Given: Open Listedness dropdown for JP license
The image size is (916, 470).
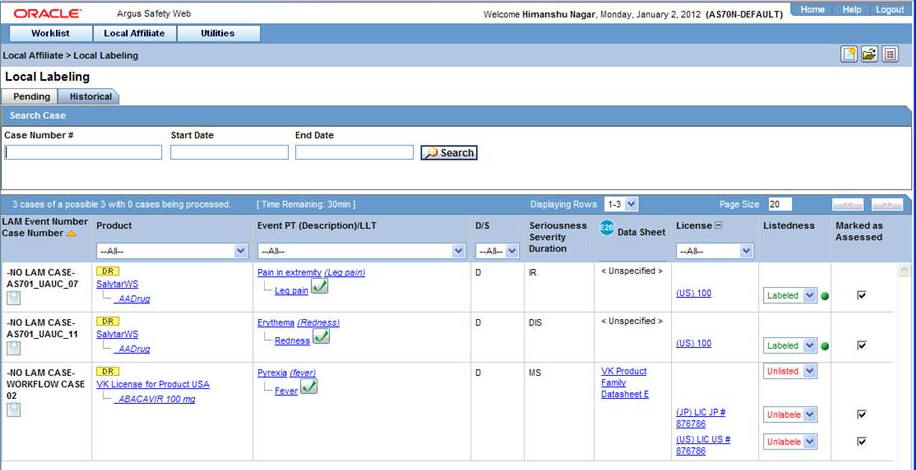Looking at the screenshot, I should point(790,415).
